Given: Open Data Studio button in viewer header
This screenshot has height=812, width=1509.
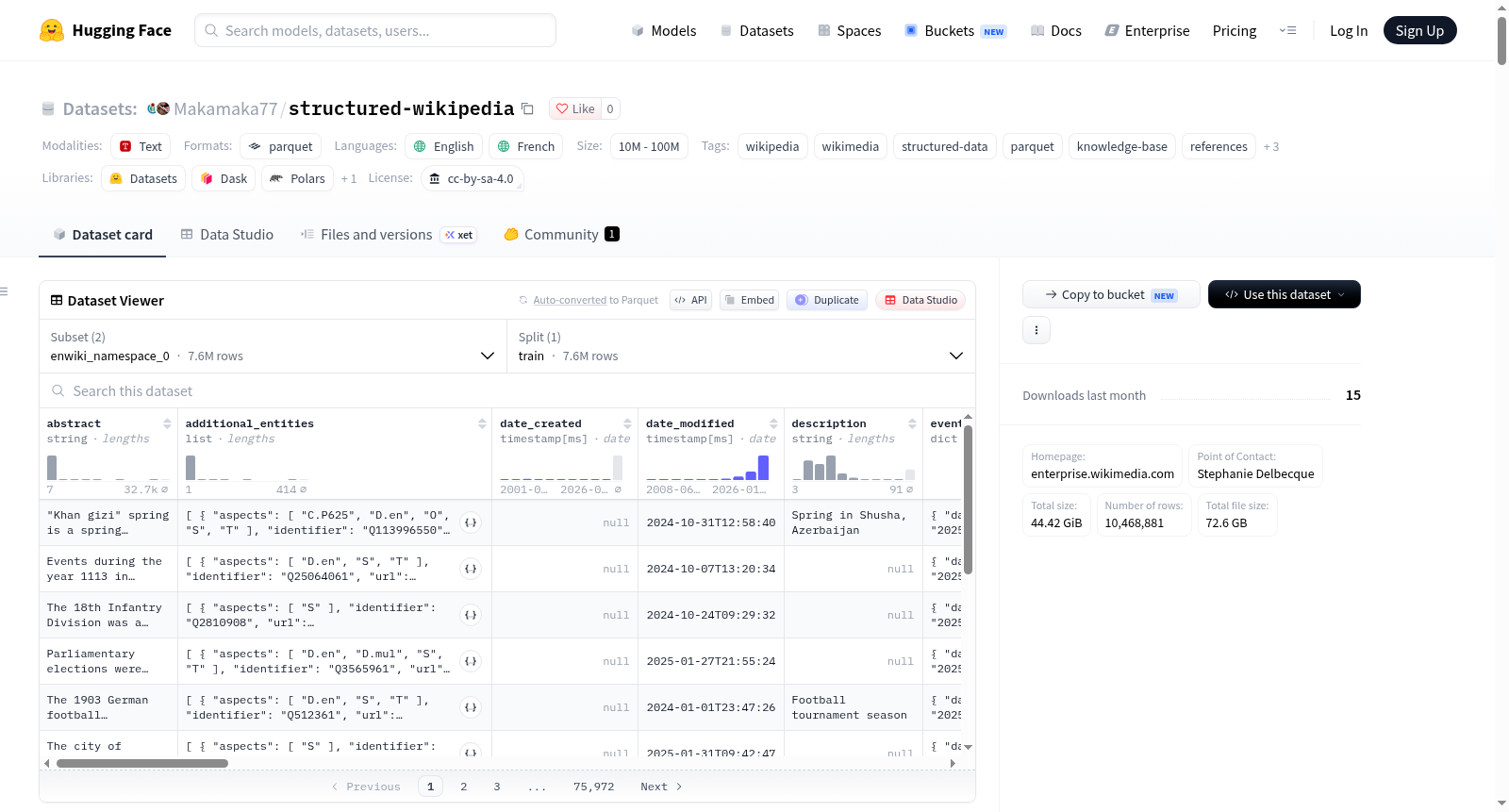Looking at the screenshot, I should click(x=920, y=300).
